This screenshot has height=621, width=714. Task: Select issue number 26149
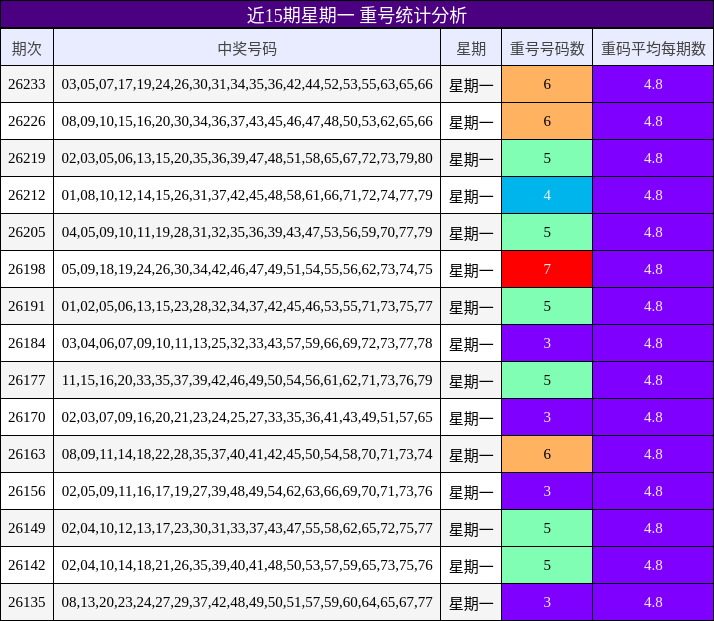click(x=27, y=528)
